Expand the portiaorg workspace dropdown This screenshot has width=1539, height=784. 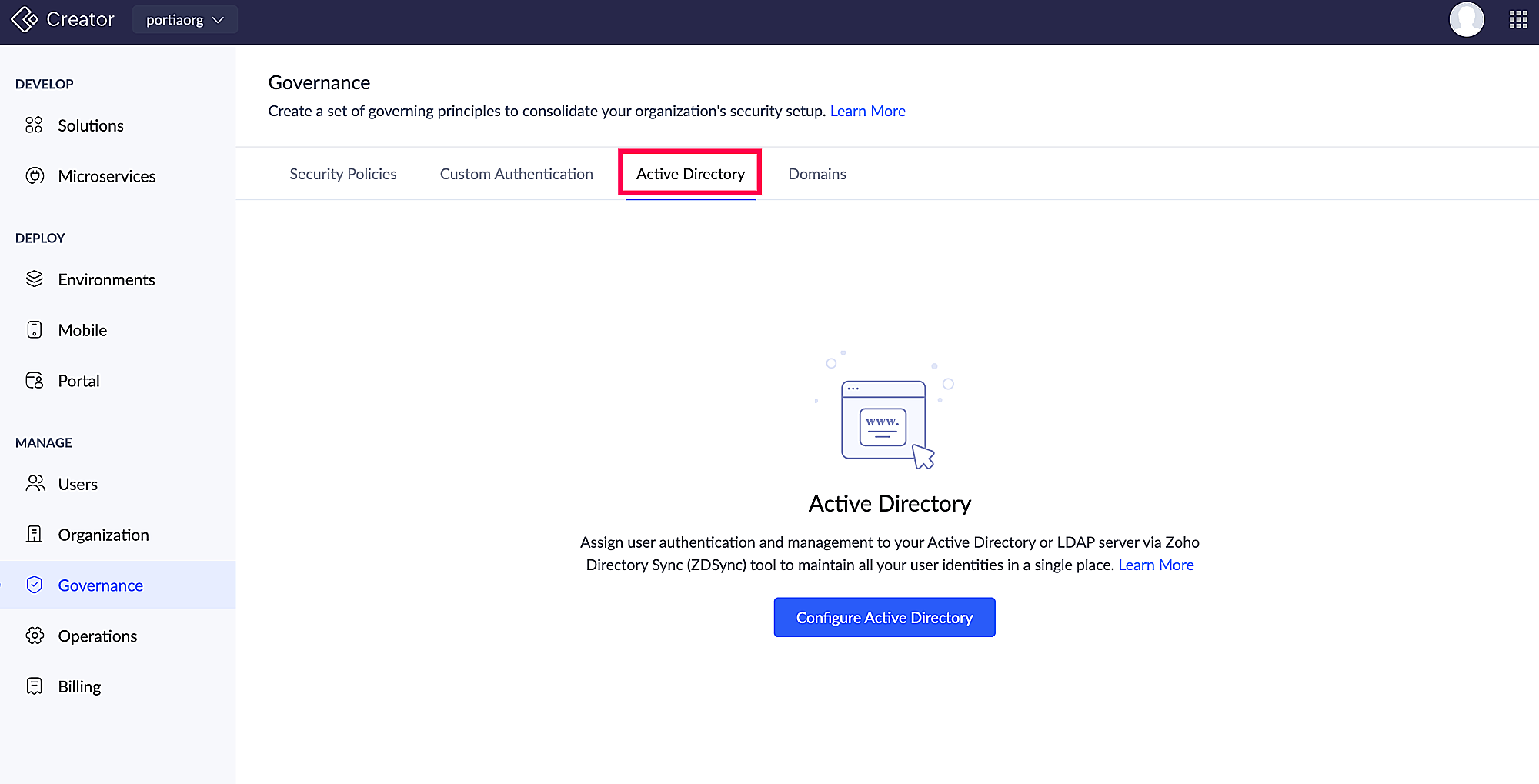(185, 20)
